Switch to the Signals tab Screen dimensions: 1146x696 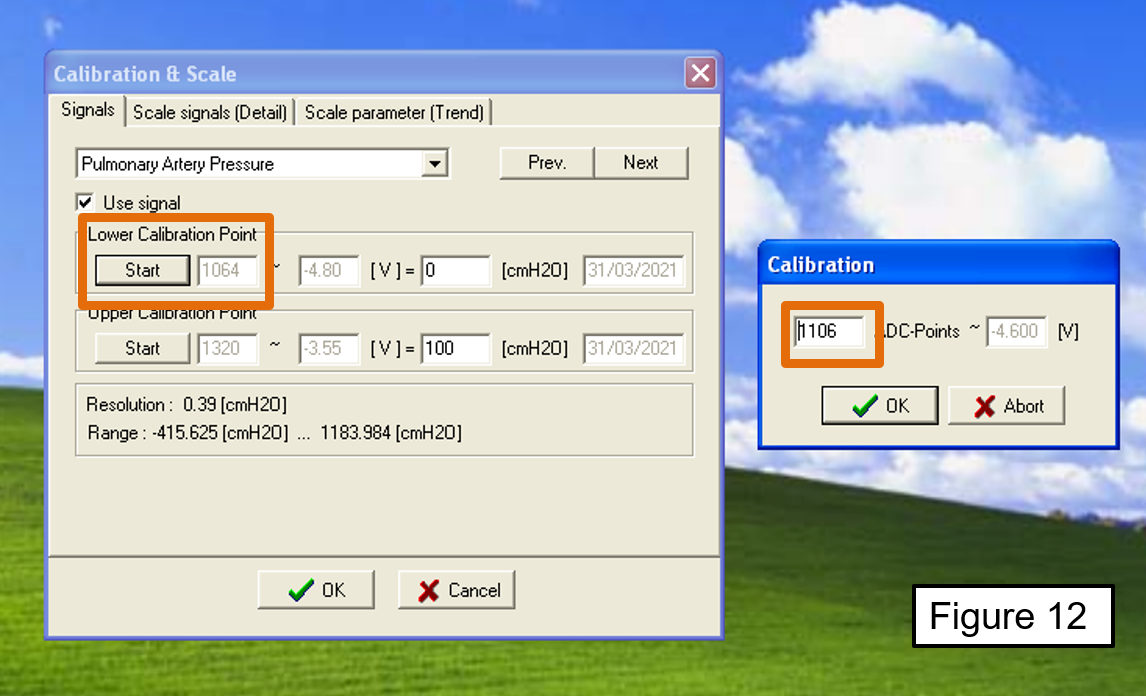pyautogui.click(x=87, y=110)
